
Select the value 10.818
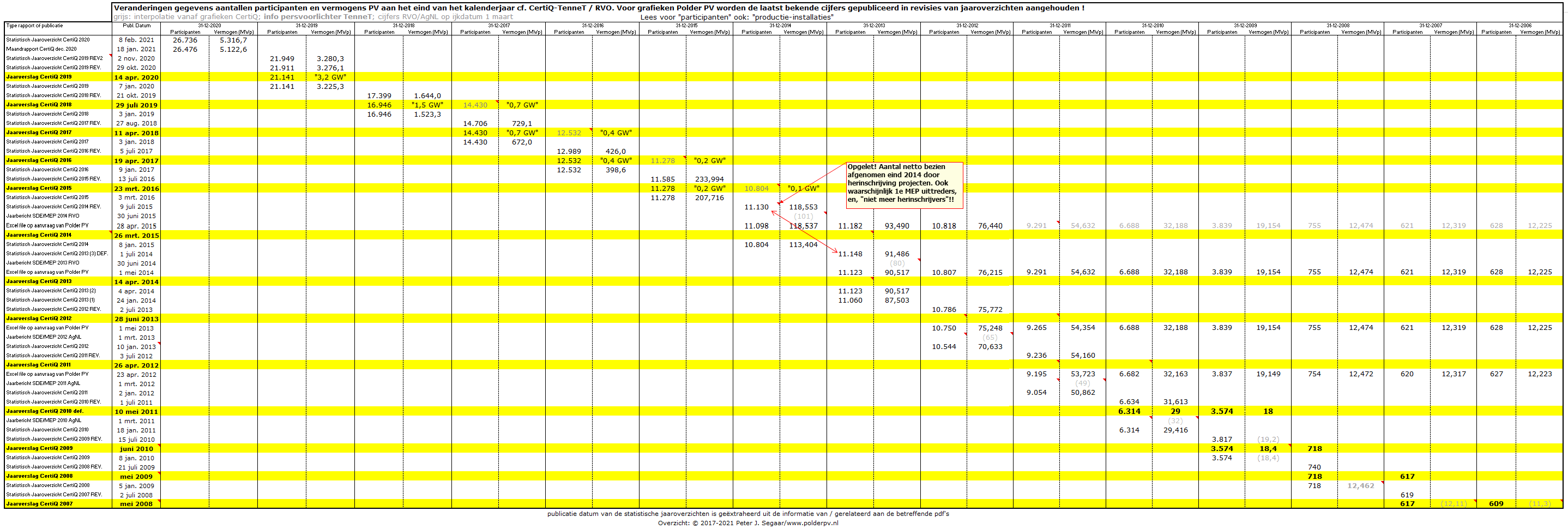[x=944, y=226]
